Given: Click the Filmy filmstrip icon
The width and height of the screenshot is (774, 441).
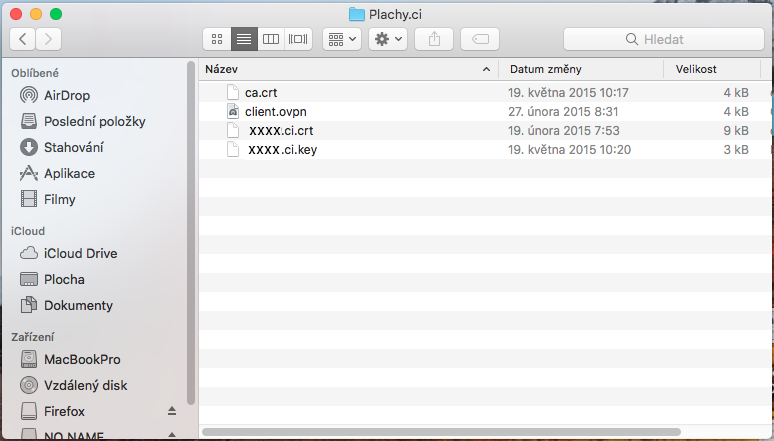Looking at the screenshot, I should coord(29,199).
